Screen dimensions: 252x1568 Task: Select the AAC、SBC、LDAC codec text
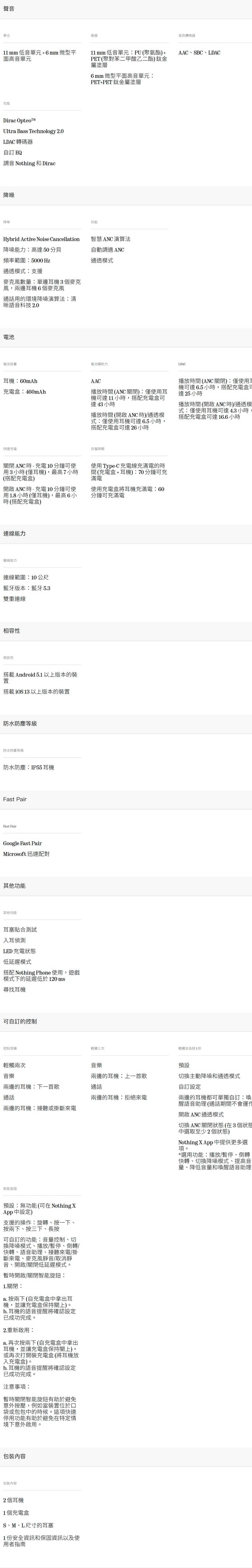(x=199, y=53)
